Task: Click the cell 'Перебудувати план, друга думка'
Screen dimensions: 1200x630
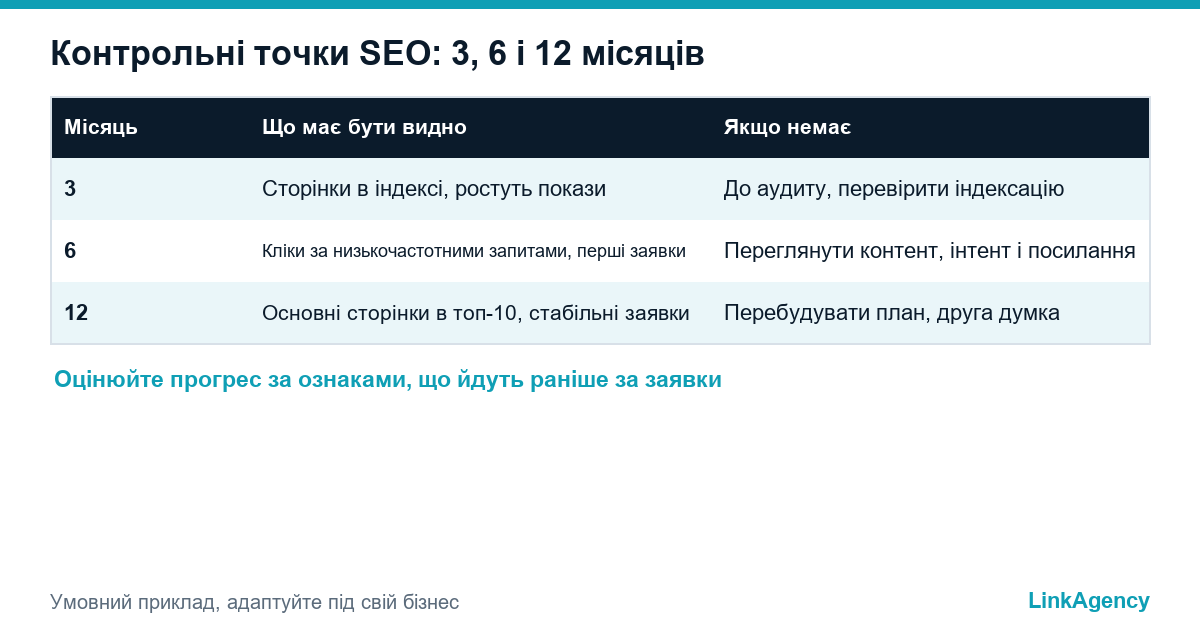Action: (892, 313)
